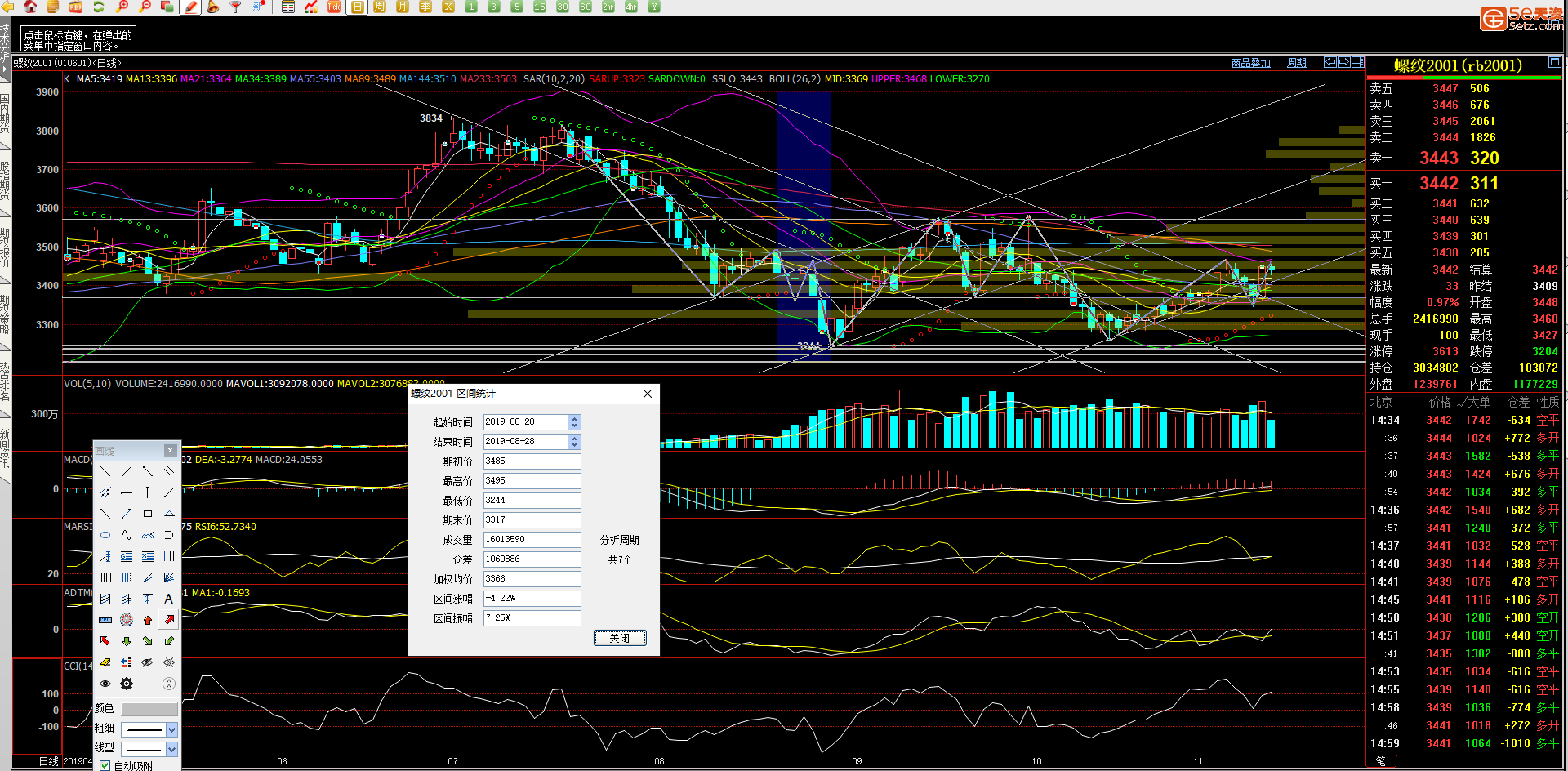The width and height of the screenshot is (1568, 771).
Task: Click the 期初价 value field
Action: [x=532, y=461]
